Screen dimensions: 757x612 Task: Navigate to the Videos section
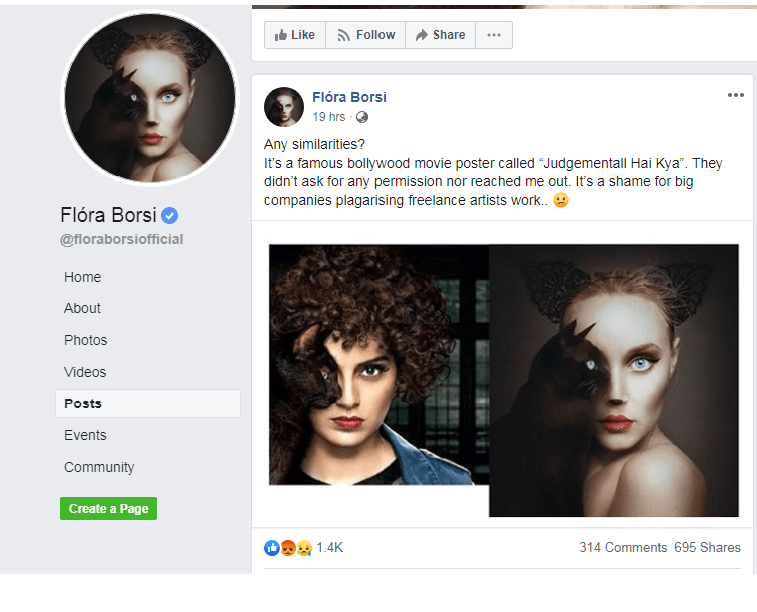[x=85, y=372]
